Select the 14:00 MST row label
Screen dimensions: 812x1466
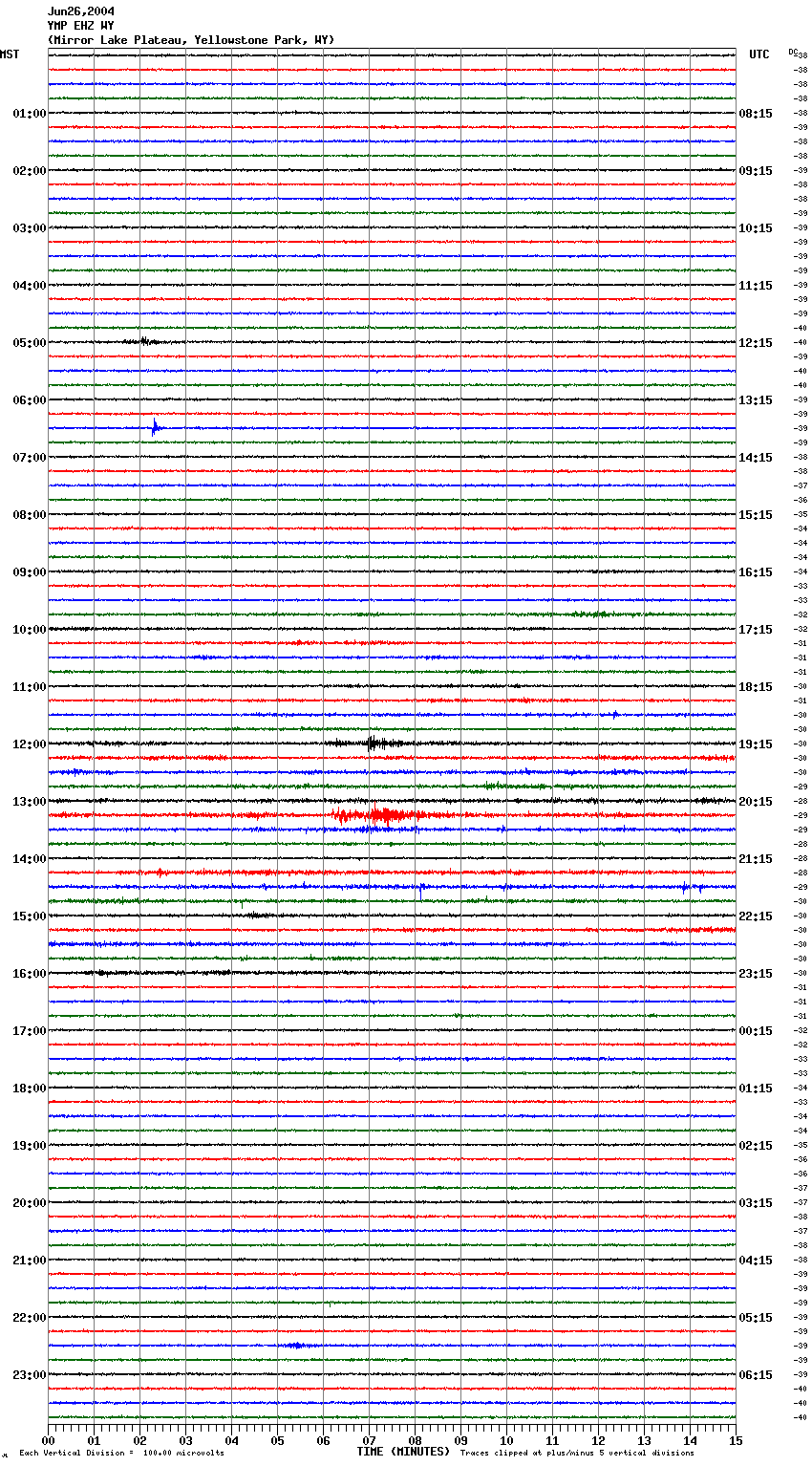(30, 859)
